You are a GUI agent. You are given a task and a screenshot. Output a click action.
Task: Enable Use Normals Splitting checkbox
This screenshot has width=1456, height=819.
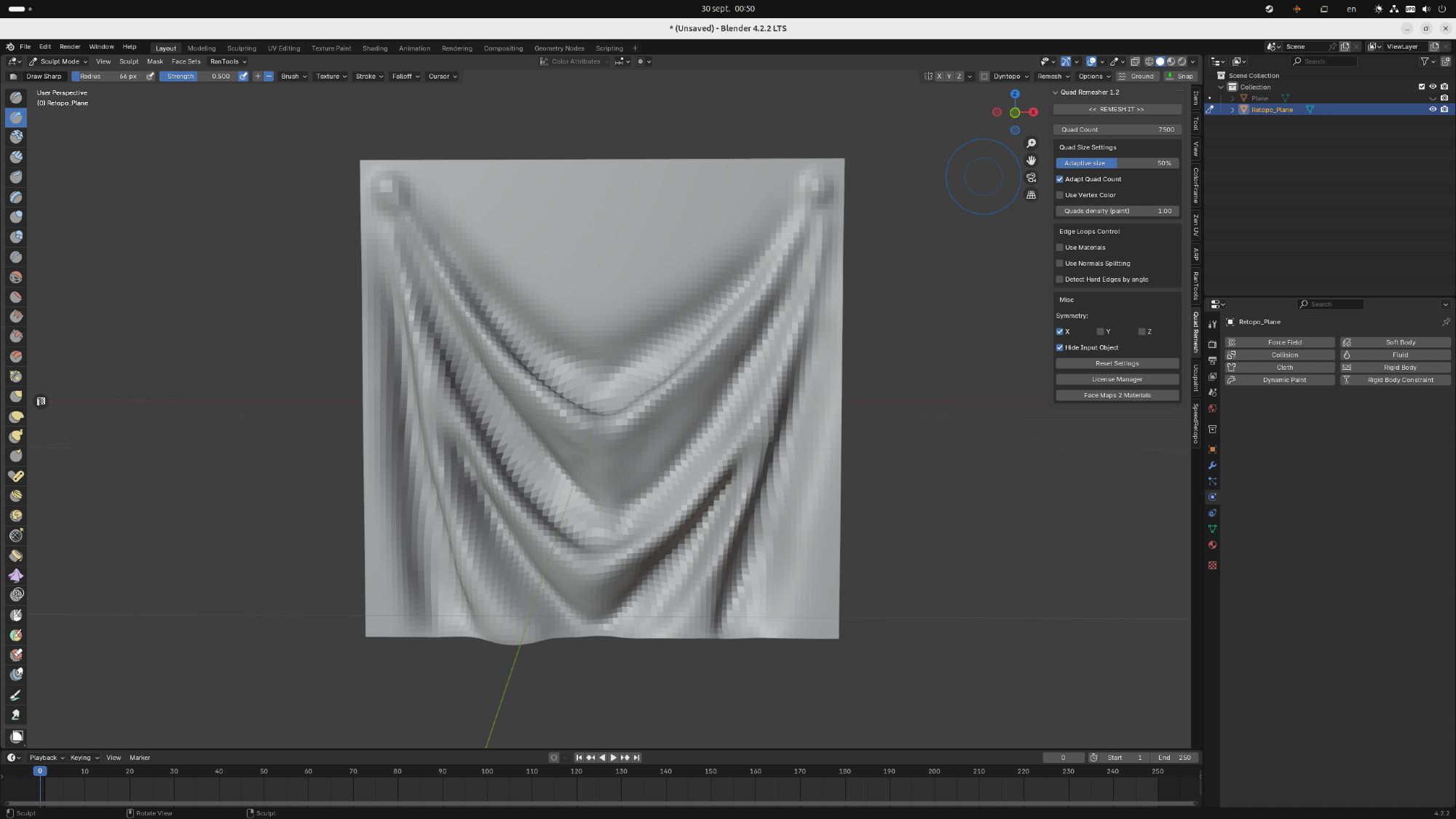(1060, 264)
